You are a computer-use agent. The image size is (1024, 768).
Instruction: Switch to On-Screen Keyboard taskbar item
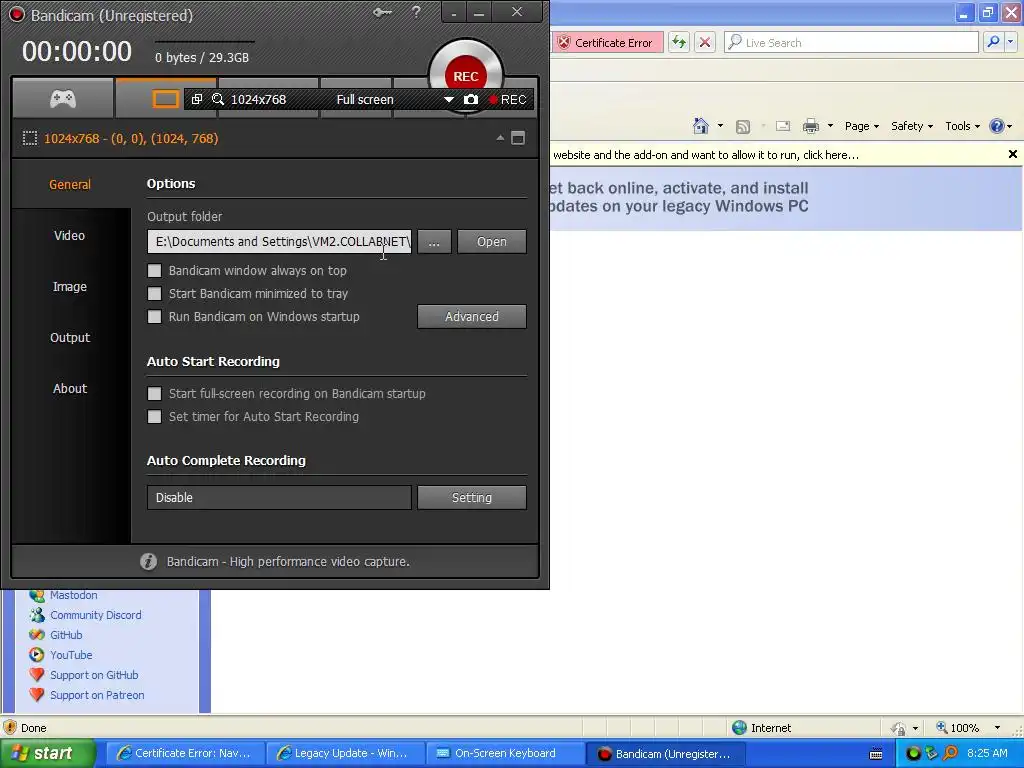pyautogui.click(x=505, y=753)
